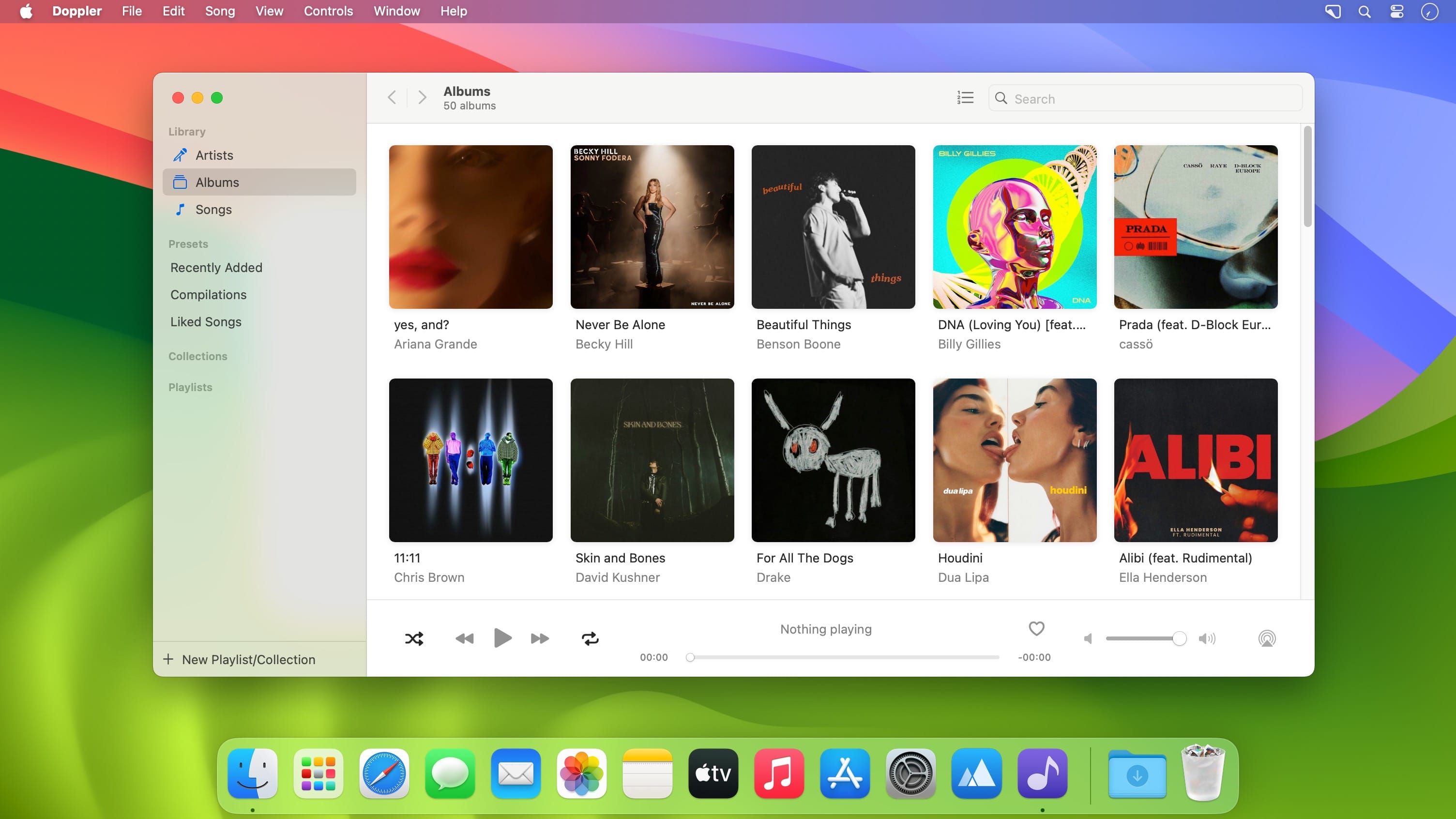This screenshot has height=819, width=1456.
Task: Open the sort options list icon
Action: tap(965, 98)
